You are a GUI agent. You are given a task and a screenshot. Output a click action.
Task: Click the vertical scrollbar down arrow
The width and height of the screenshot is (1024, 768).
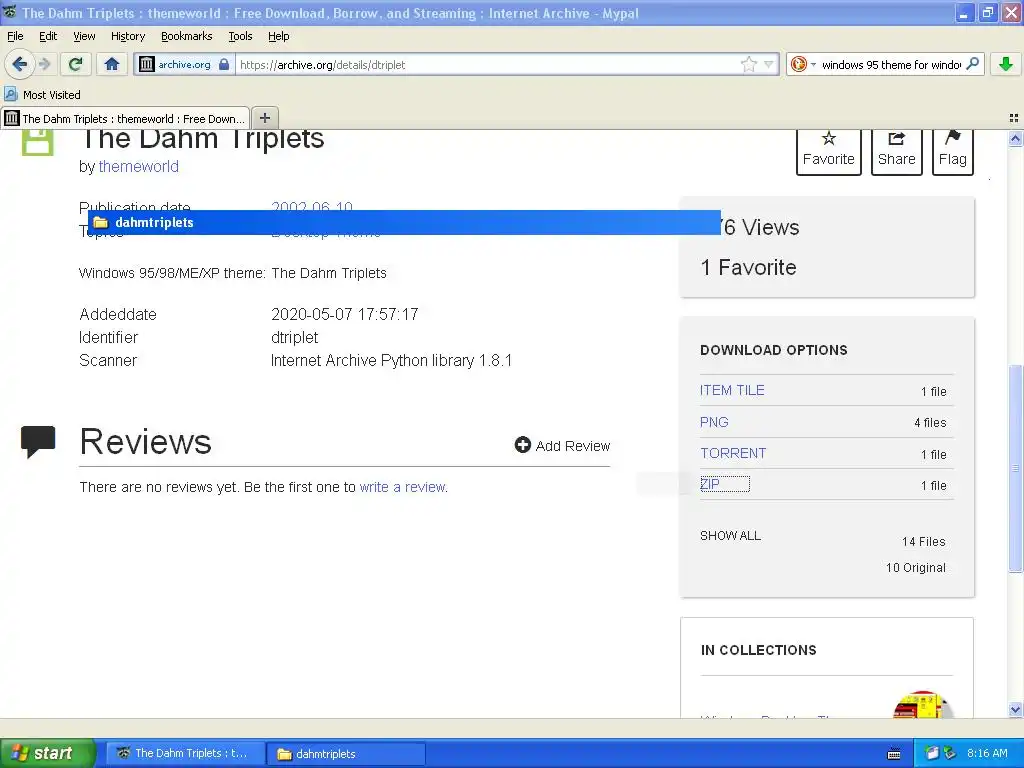pos(1015,709)
